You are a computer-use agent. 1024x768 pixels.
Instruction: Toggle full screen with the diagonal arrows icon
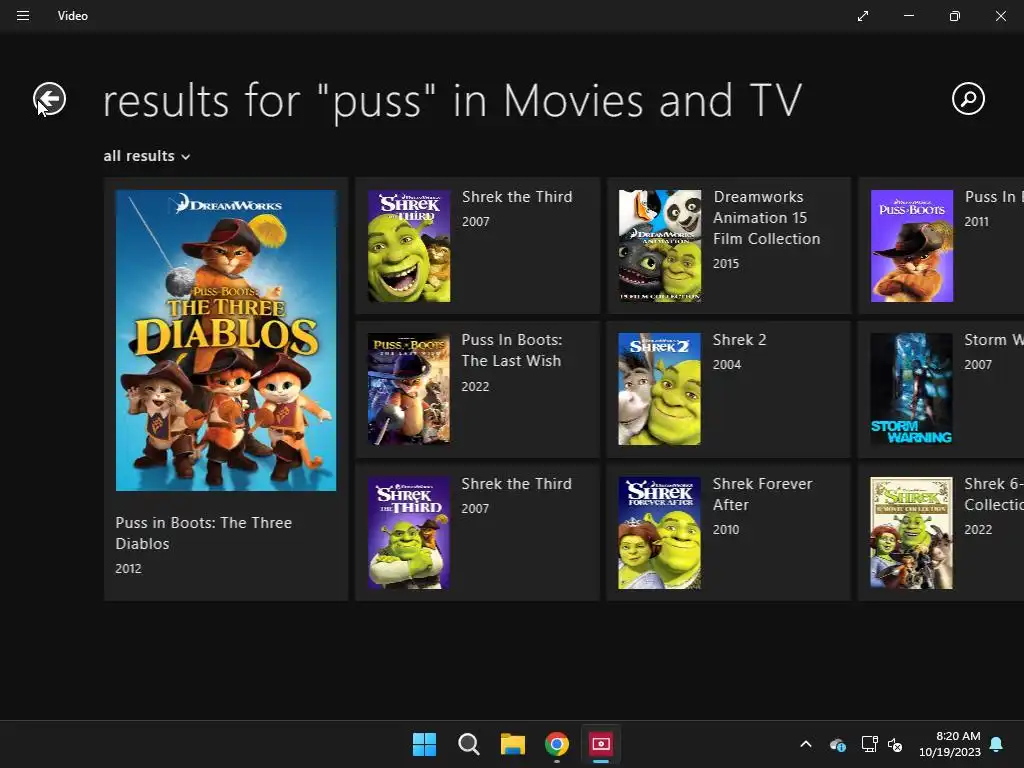coord(863,16)
